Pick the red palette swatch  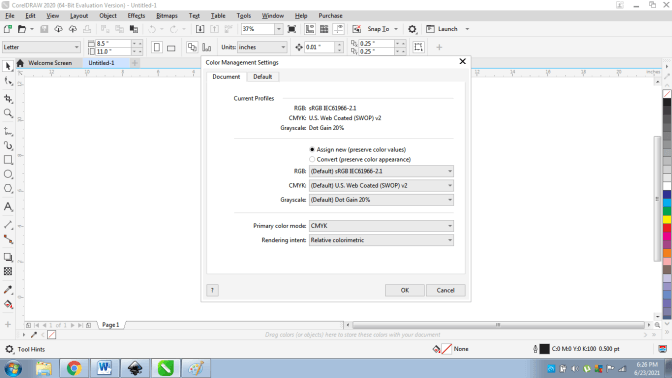point(667,228)
